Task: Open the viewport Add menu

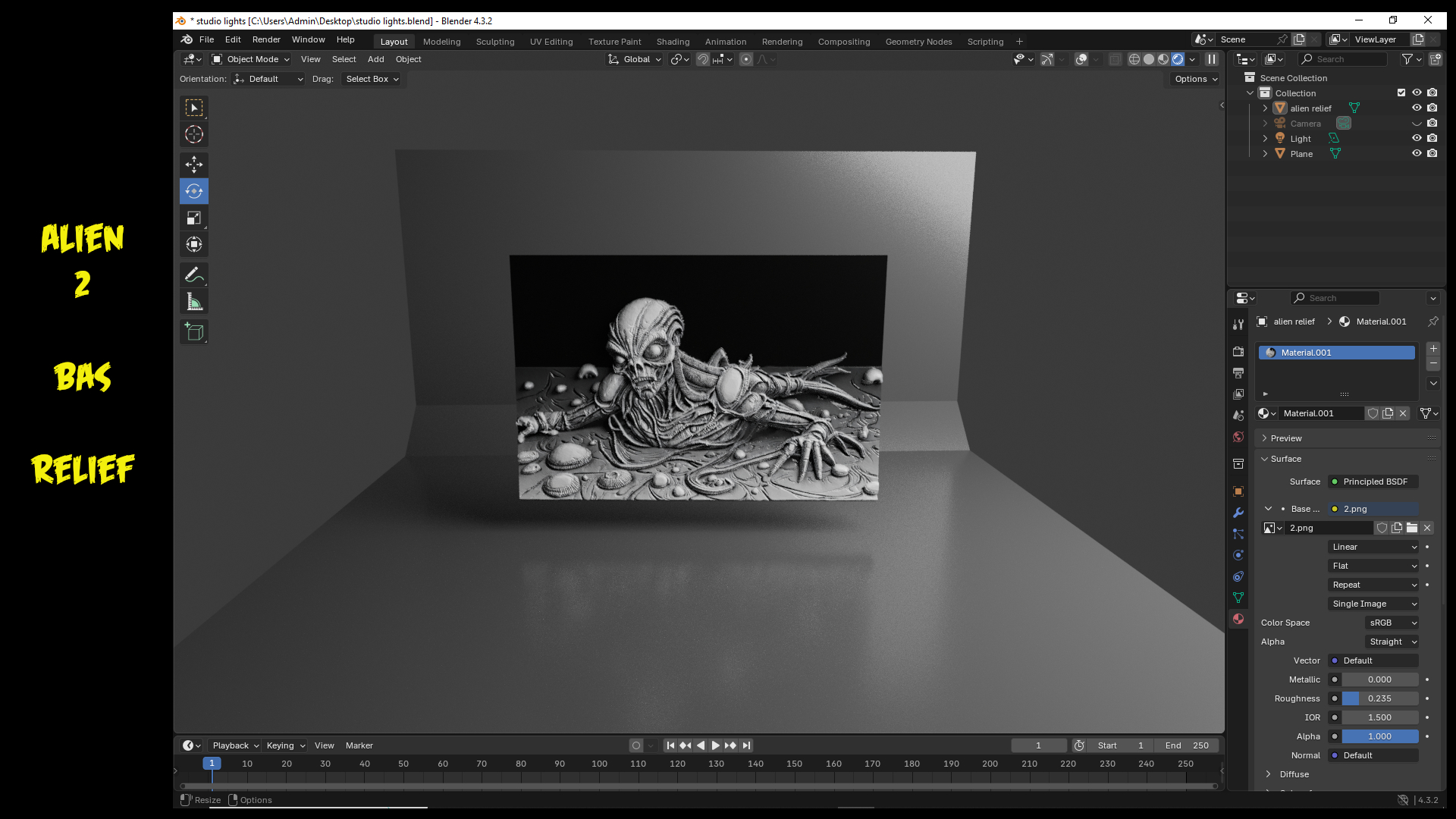Action: coord(375,59)
